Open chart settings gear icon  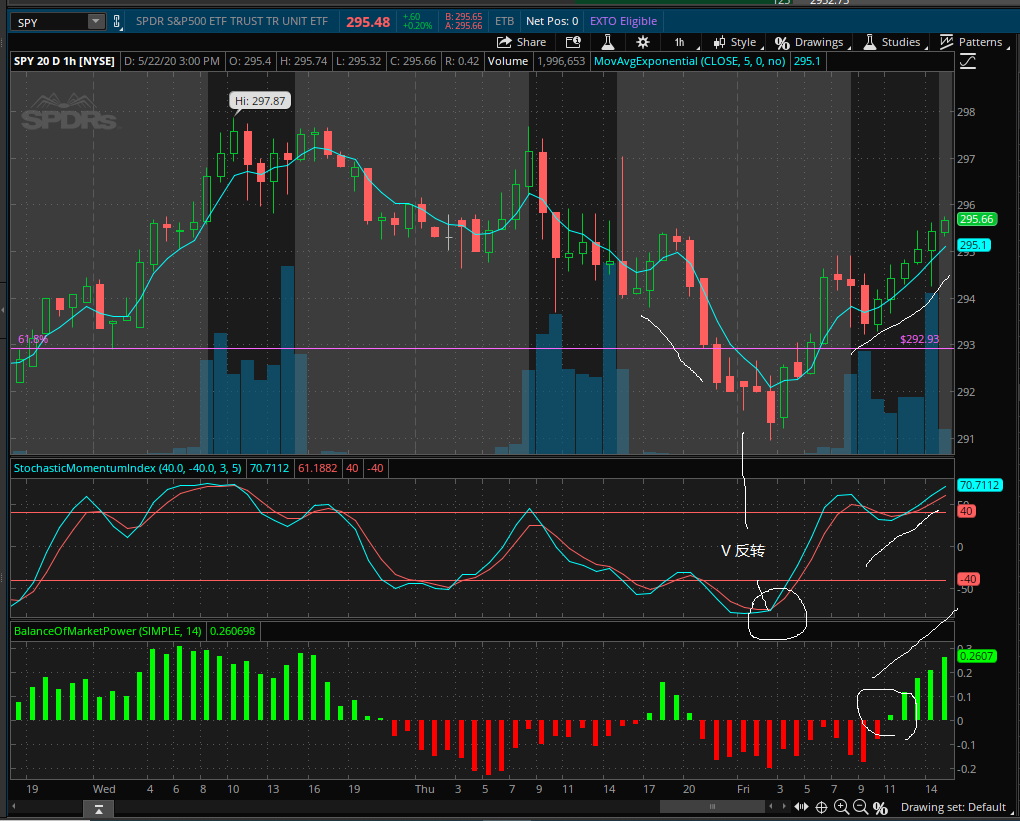[643, 42]
